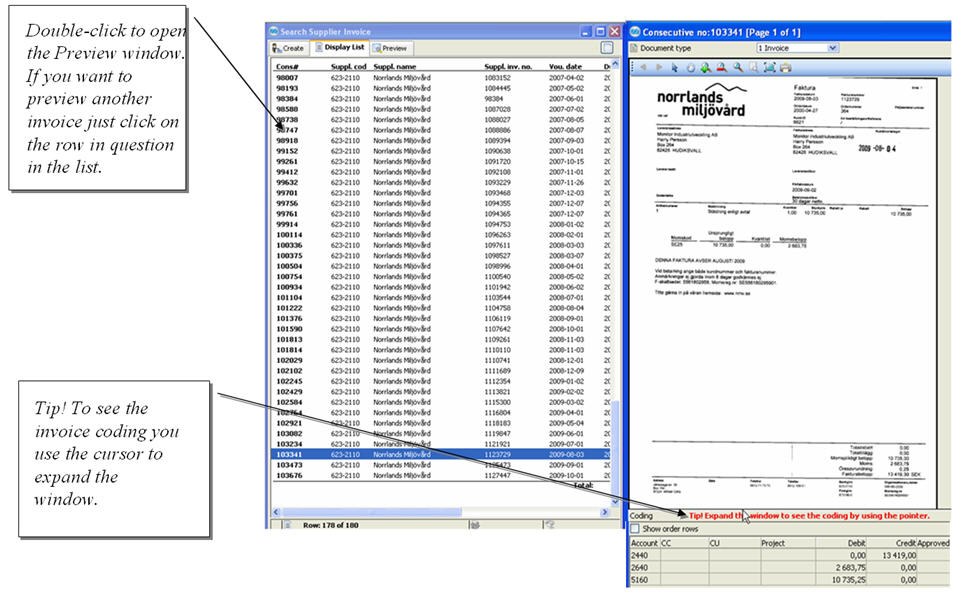Image resolution: width=956 pixels, height=593 pixels.
Task: Click the scanned Norrlands Miljövård invoice image
Action: pyautogui.click(x=785, y=291)
